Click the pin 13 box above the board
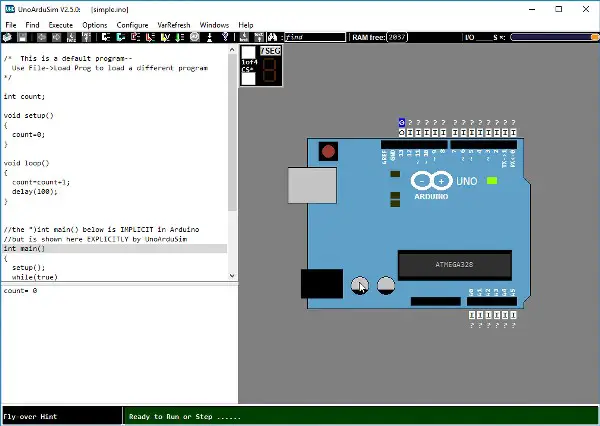Viewport: 600px width, 426px height. (401, 132)
